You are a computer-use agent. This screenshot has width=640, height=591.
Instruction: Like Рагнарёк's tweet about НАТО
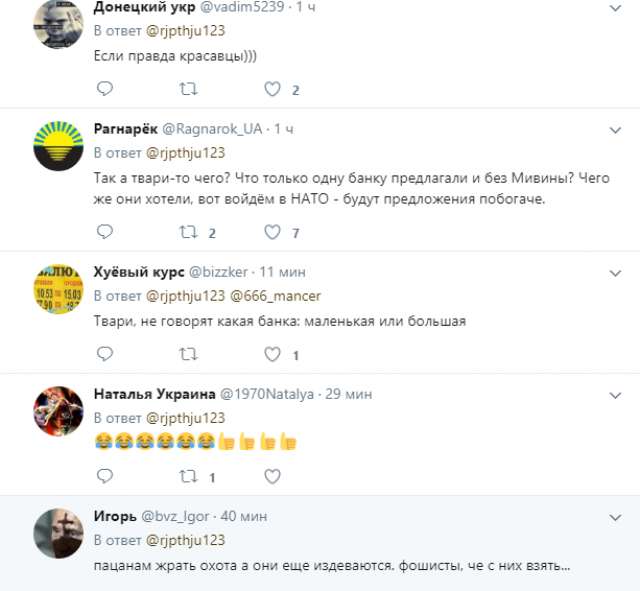pyautogui.click(x=271, y=232)
